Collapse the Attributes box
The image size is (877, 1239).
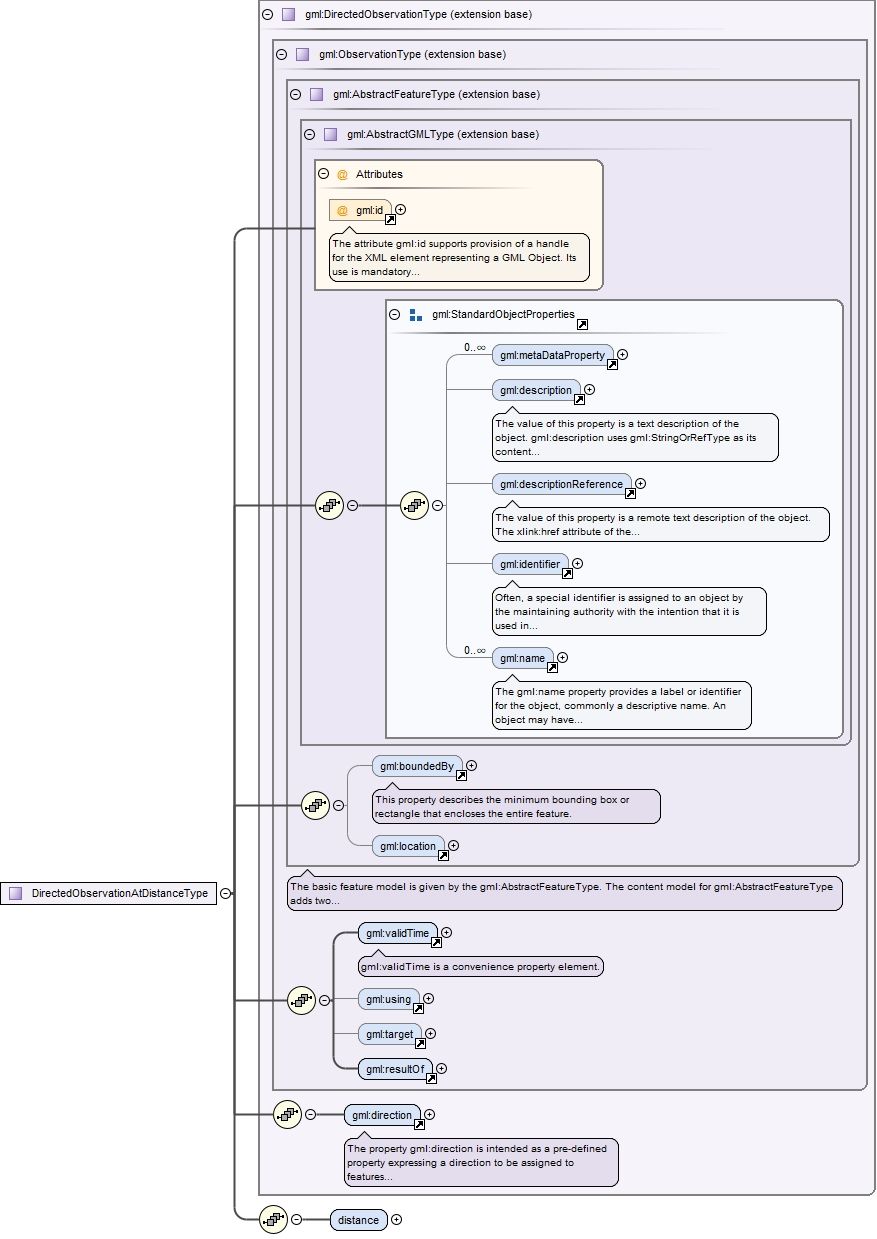(324, 174)
